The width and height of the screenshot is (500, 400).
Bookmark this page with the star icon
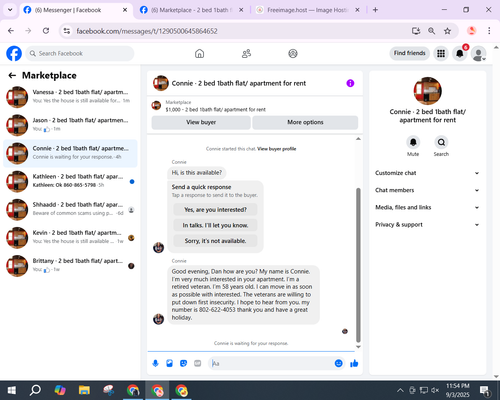(x=447, y=31)
